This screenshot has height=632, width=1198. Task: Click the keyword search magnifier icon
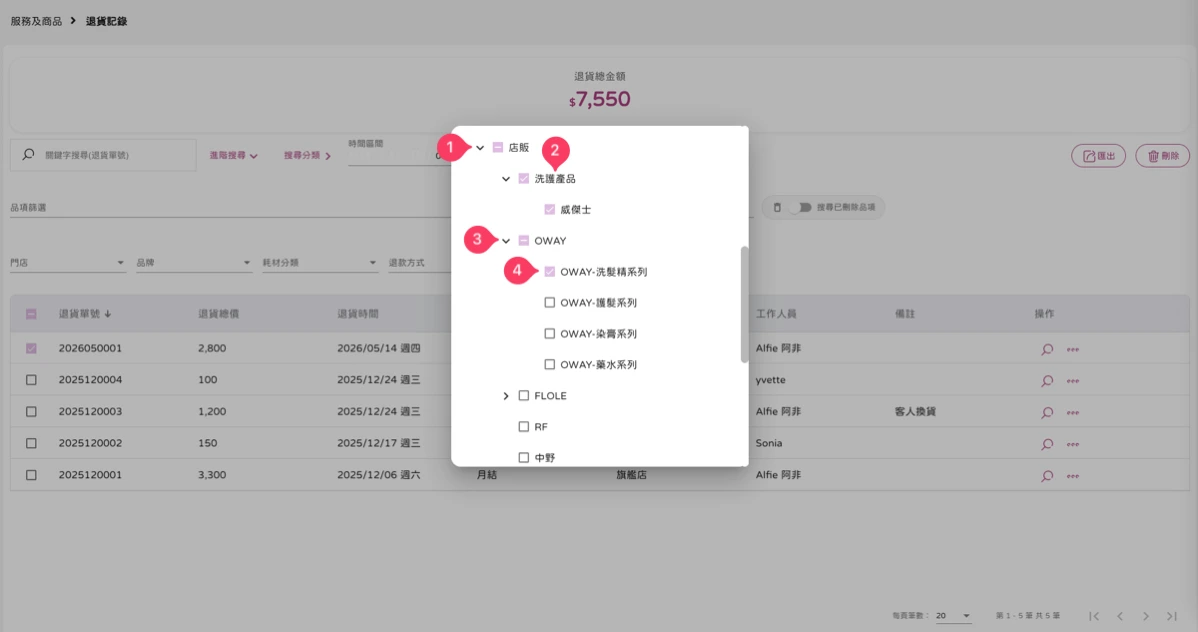tap(28, 154)
